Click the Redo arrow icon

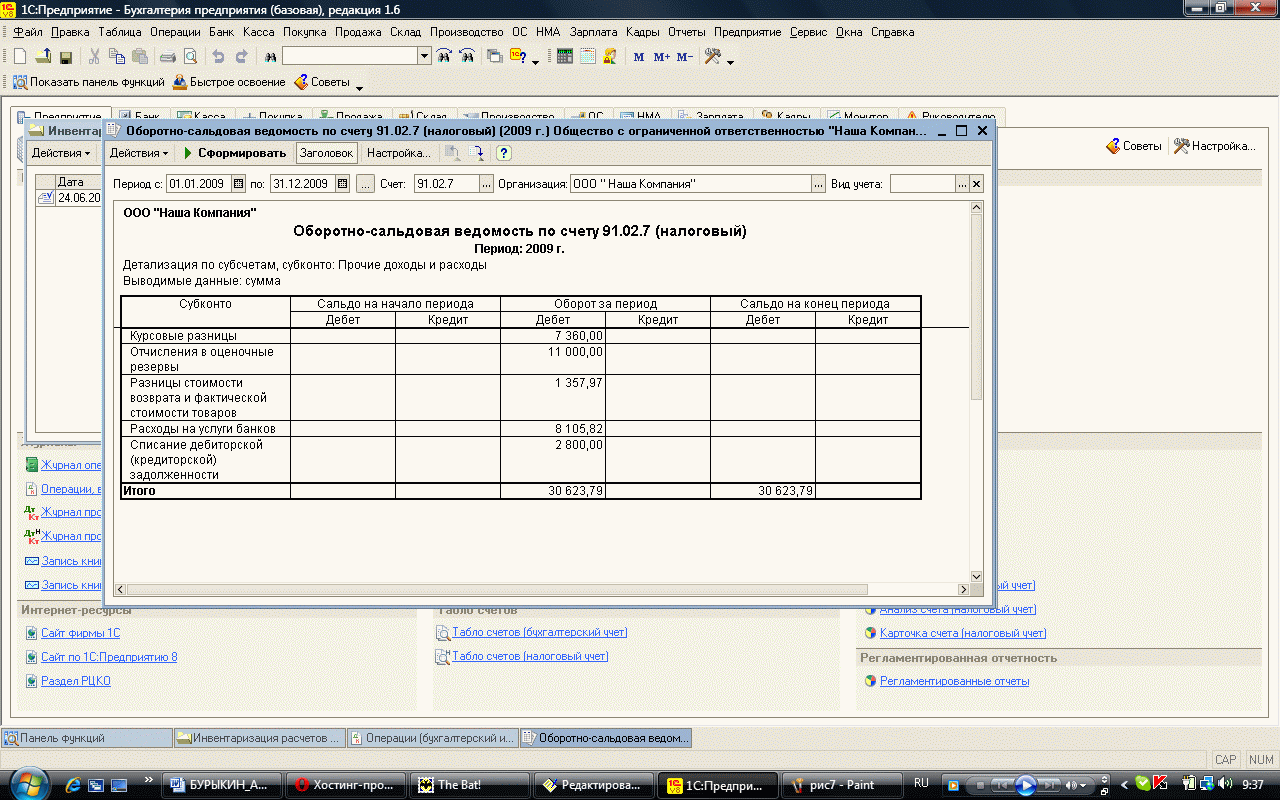240,56
